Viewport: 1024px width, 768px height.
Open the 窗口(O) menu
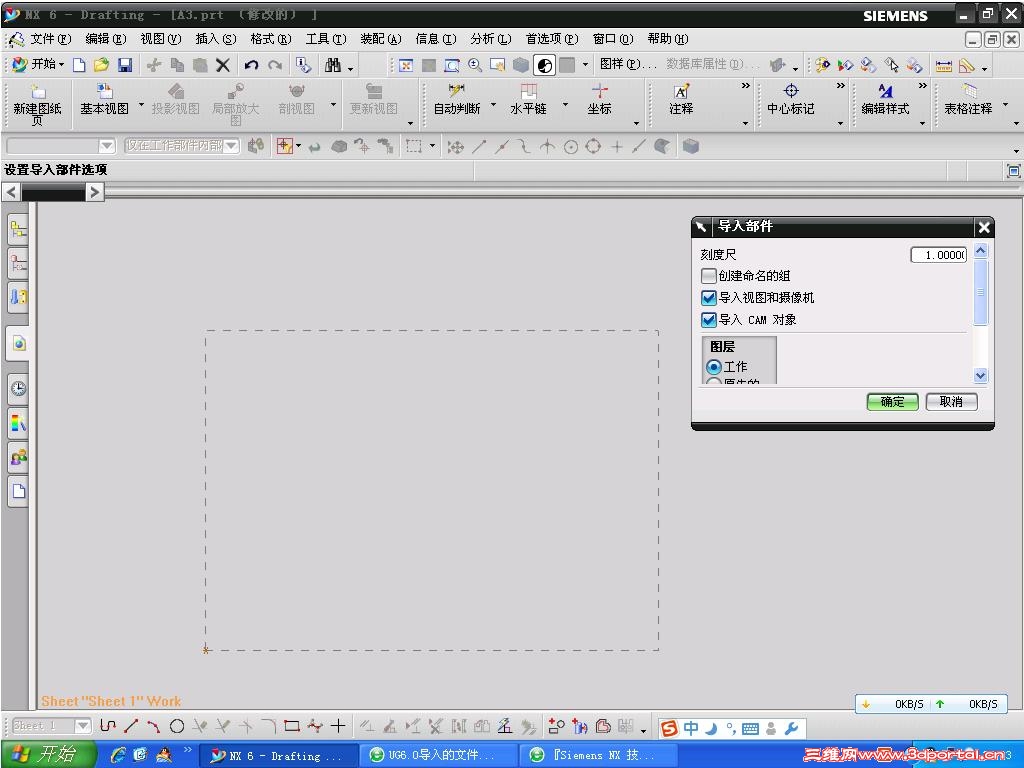(613, 39)
